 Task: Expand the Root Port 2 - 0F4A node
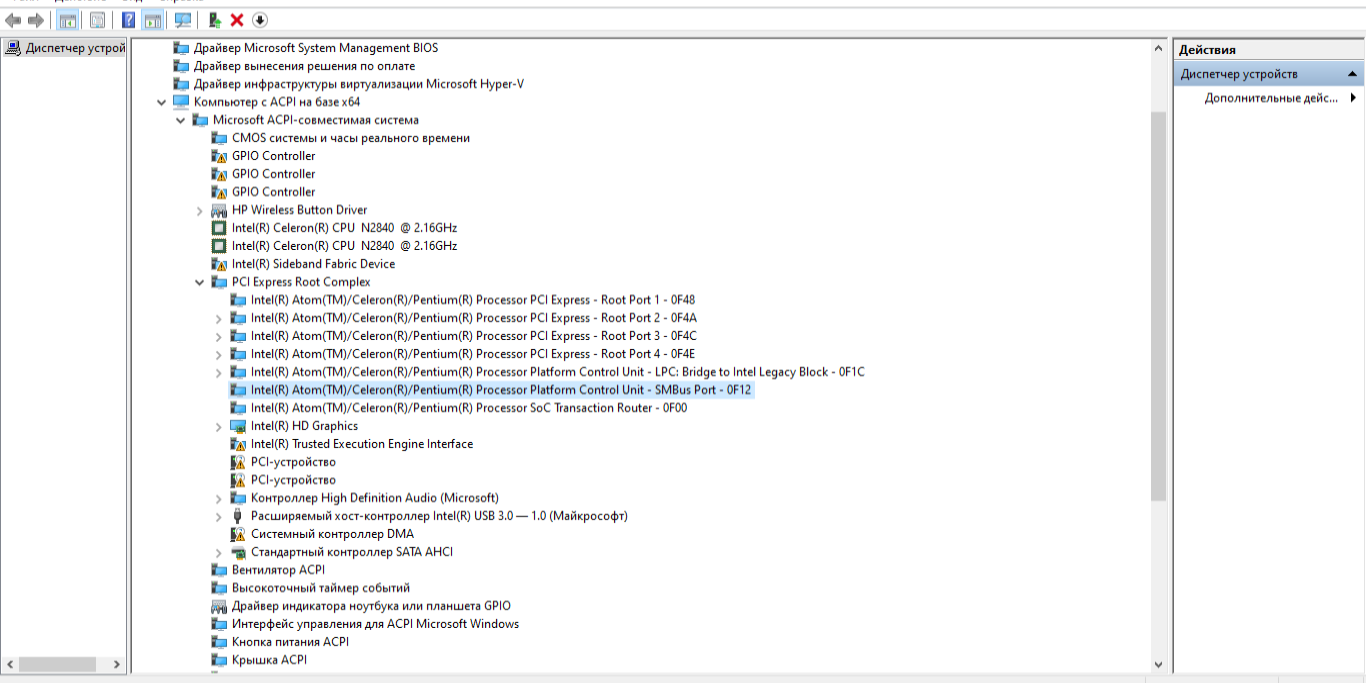pos(219,318)
